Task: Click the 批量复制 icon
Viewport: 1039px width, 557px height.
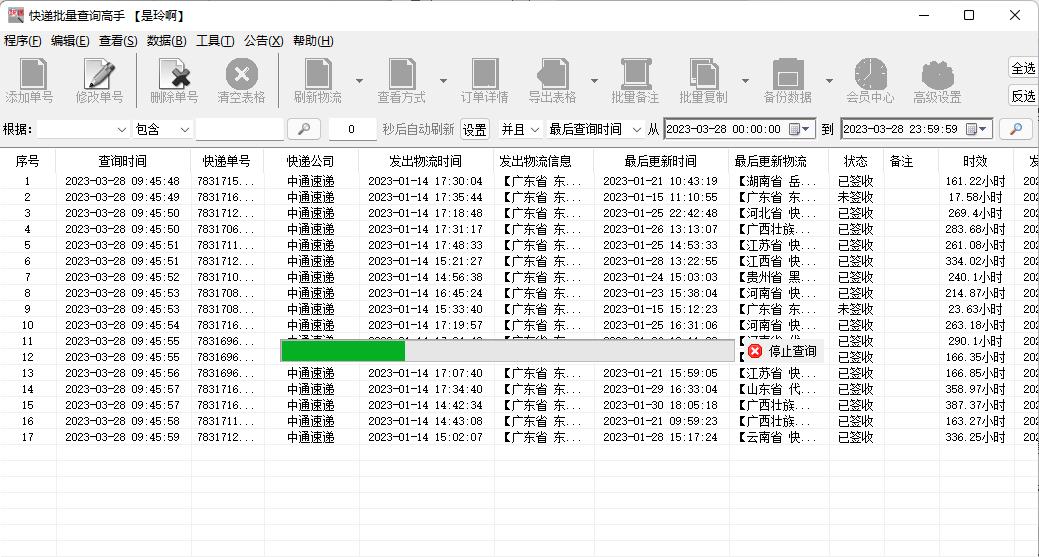Action: click(x=704, y=73)
